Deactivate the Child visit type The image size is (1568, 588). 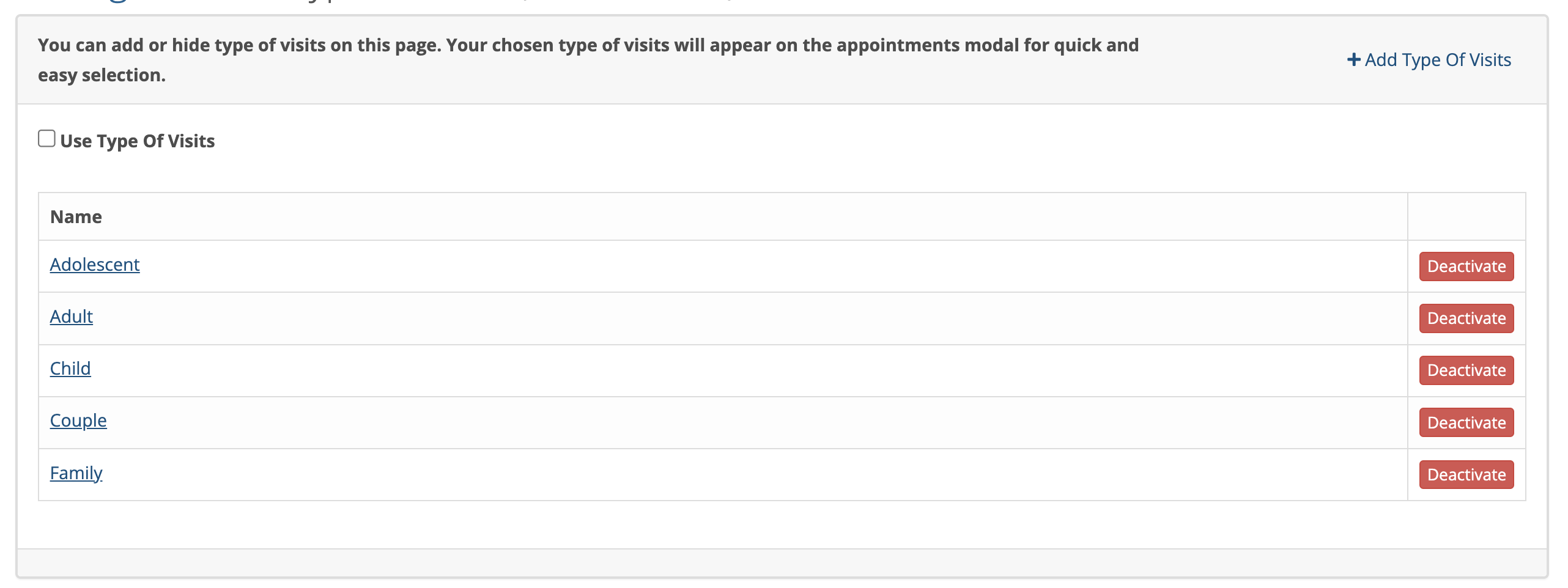tap(1466, 370)
